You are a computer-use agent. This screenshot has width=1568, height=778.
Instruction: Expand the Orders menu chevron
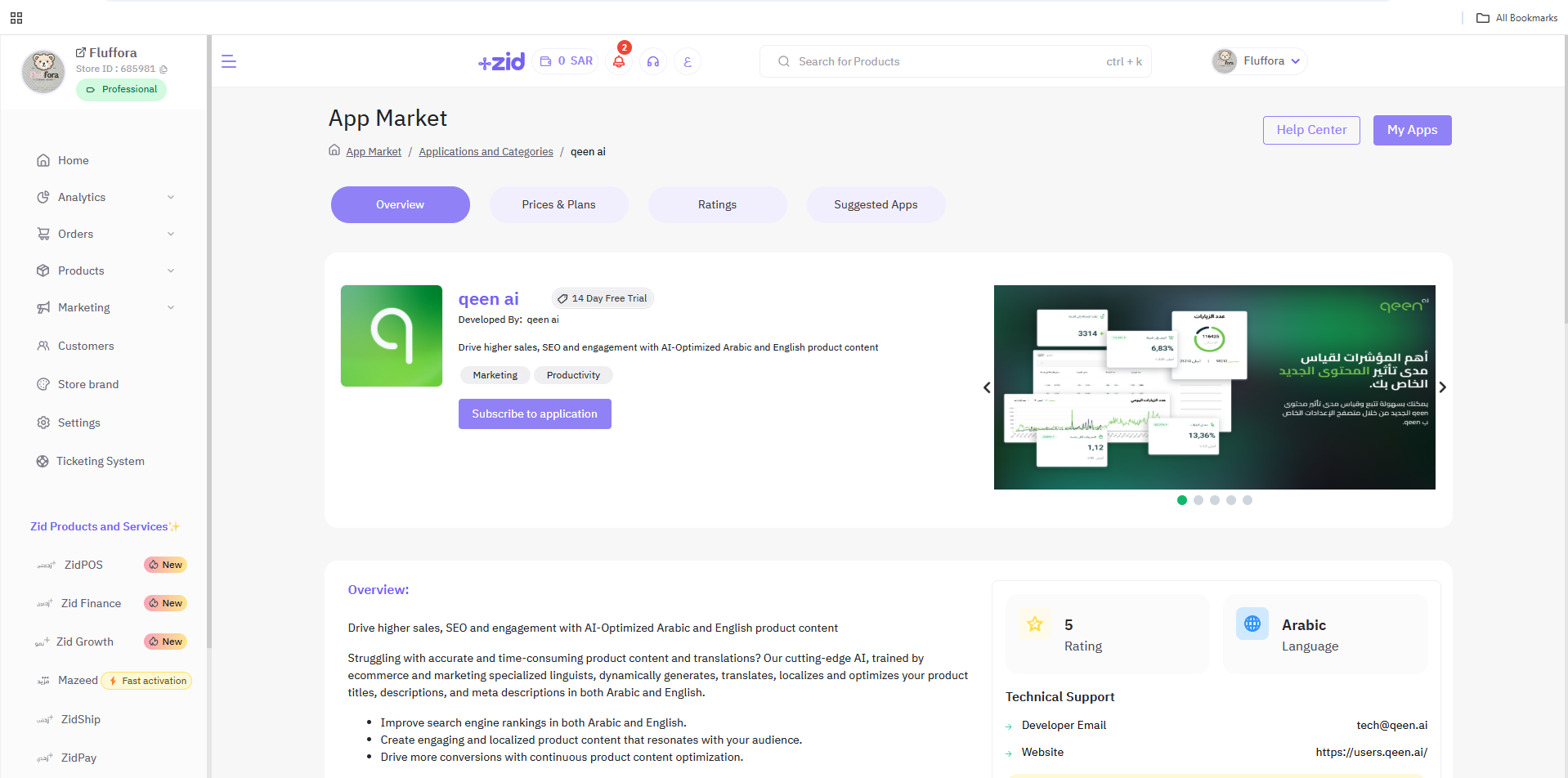coord(171,234)
